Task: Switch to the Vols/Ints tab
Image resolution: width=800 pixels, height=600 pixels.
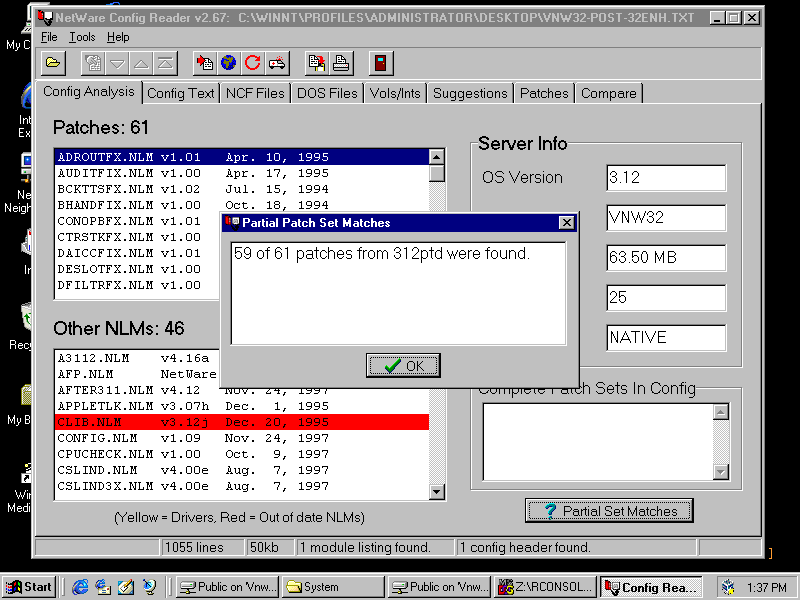Action: (x=395, y=93)
